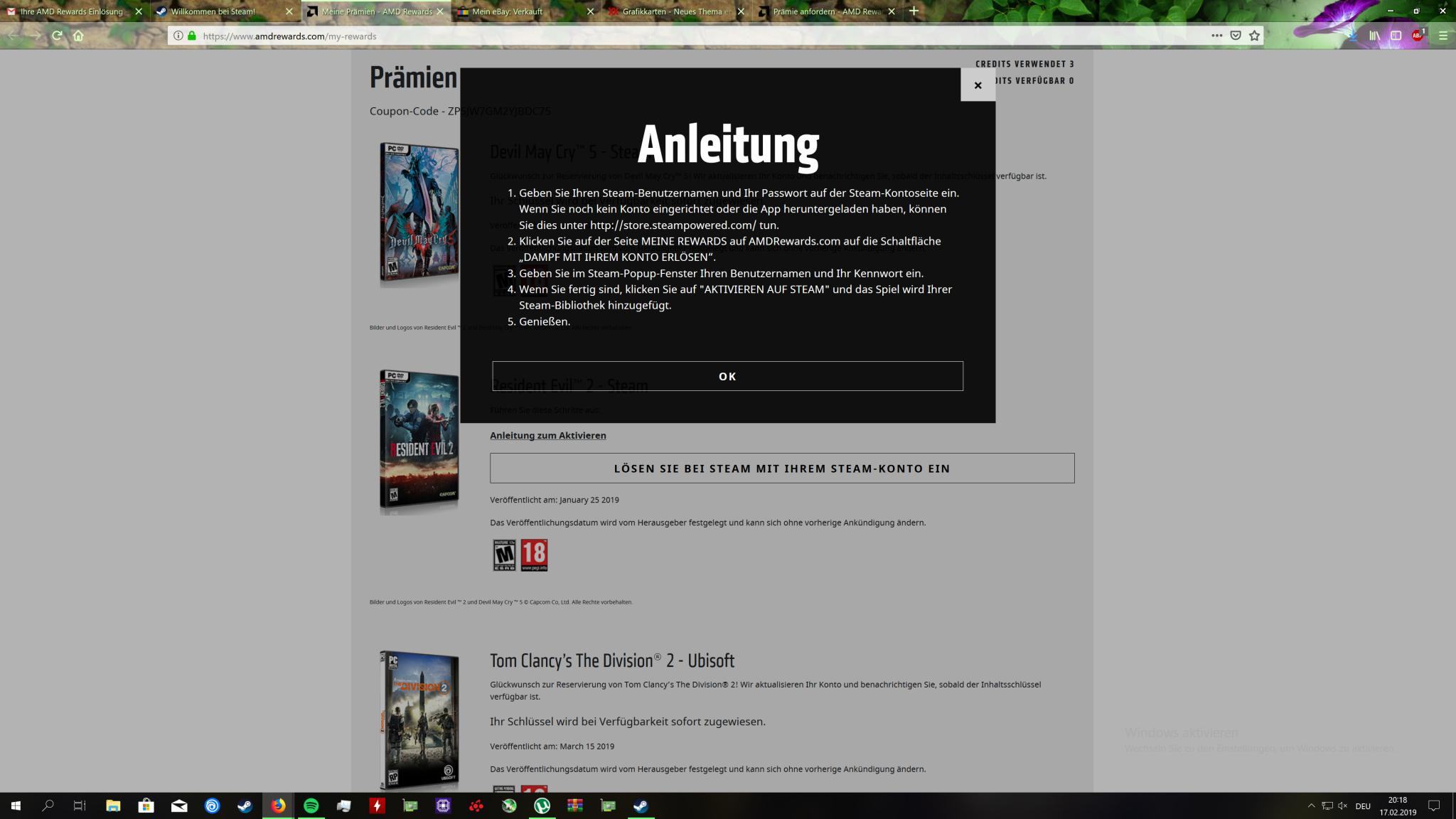Viewport: 1456px width, 819px height.
Task: Open Spotify from the taskbar
Action: [x=311, y=805]
